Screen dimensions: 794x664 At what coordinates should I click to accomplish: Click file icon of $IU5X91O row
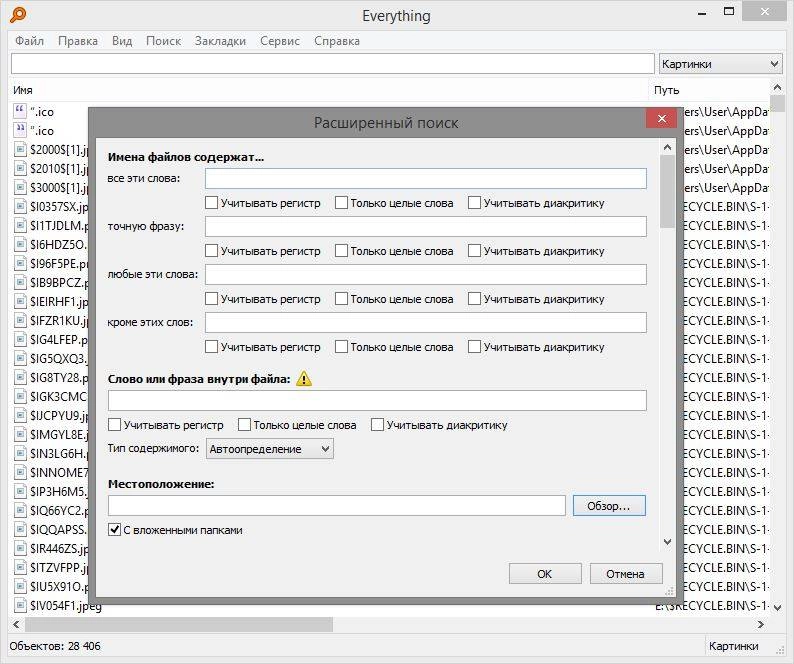coord(20,586)
